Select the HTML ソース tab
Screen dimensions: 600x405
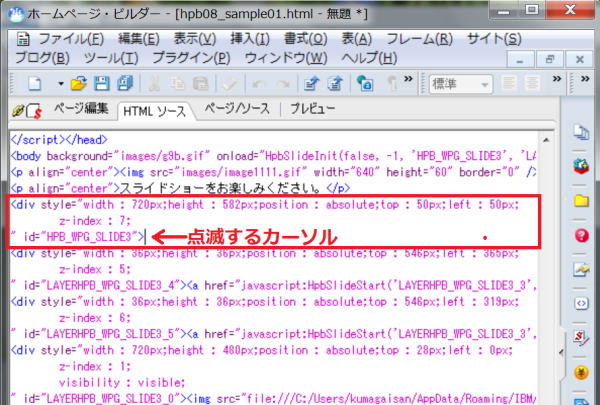(x=155, y=111)
